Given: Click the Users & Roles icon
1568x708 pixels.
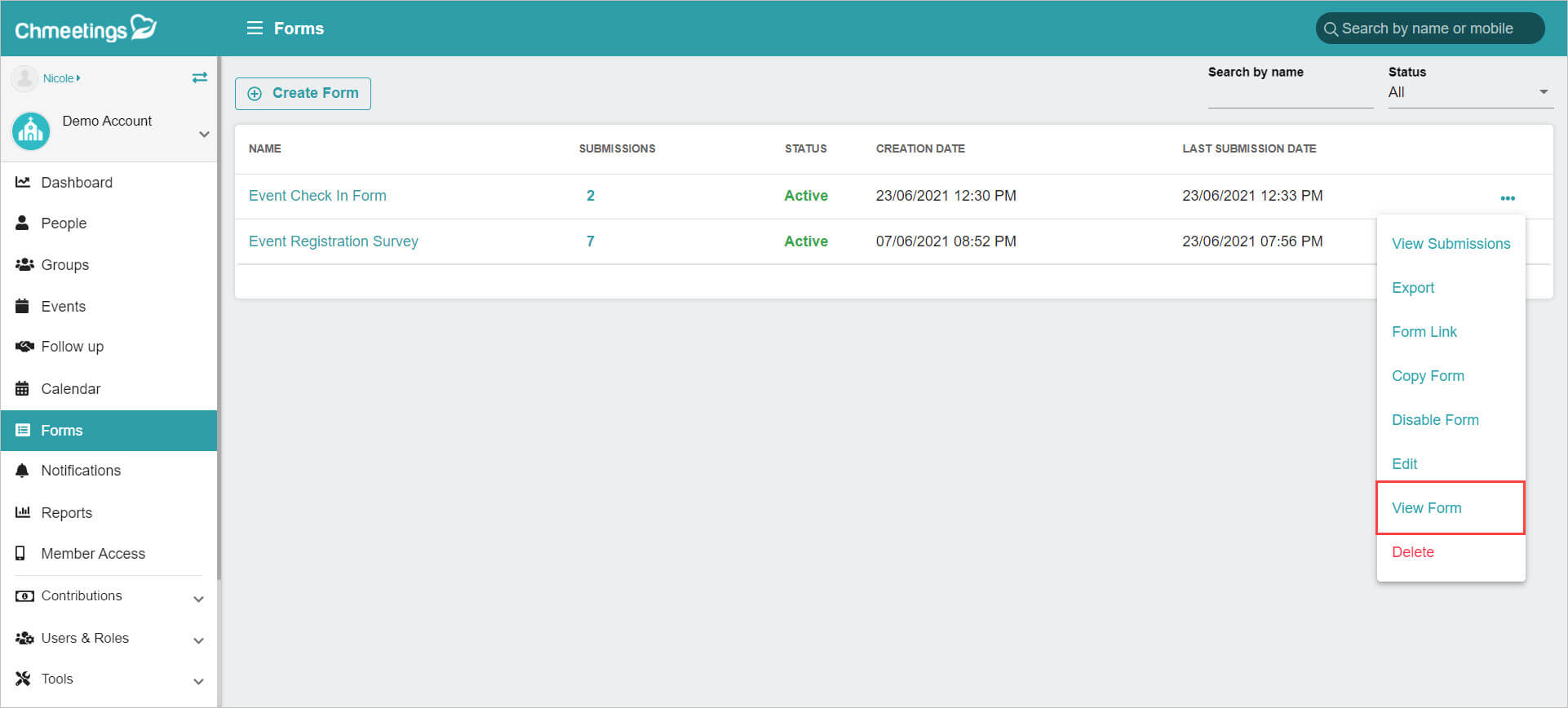Looking at the screenshot, I should tap(24, 638).
